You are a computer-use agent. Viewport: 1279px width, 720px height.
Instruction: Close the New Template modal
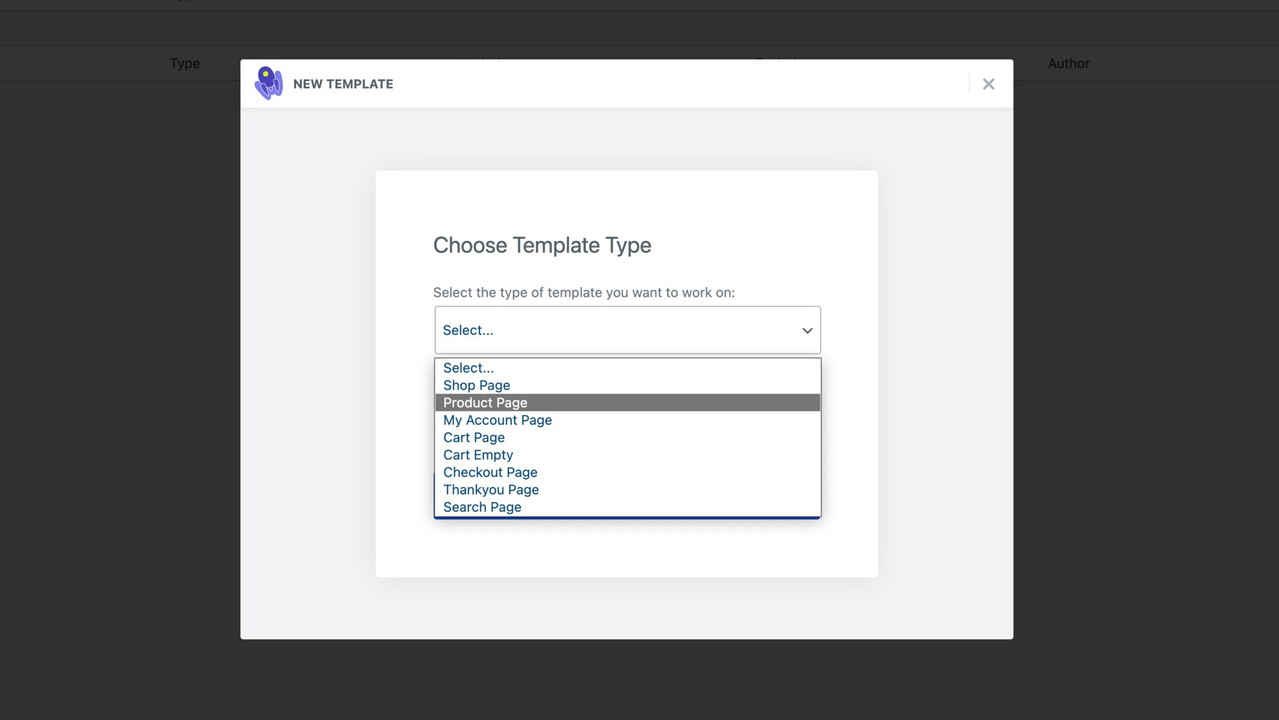[988, 84]
